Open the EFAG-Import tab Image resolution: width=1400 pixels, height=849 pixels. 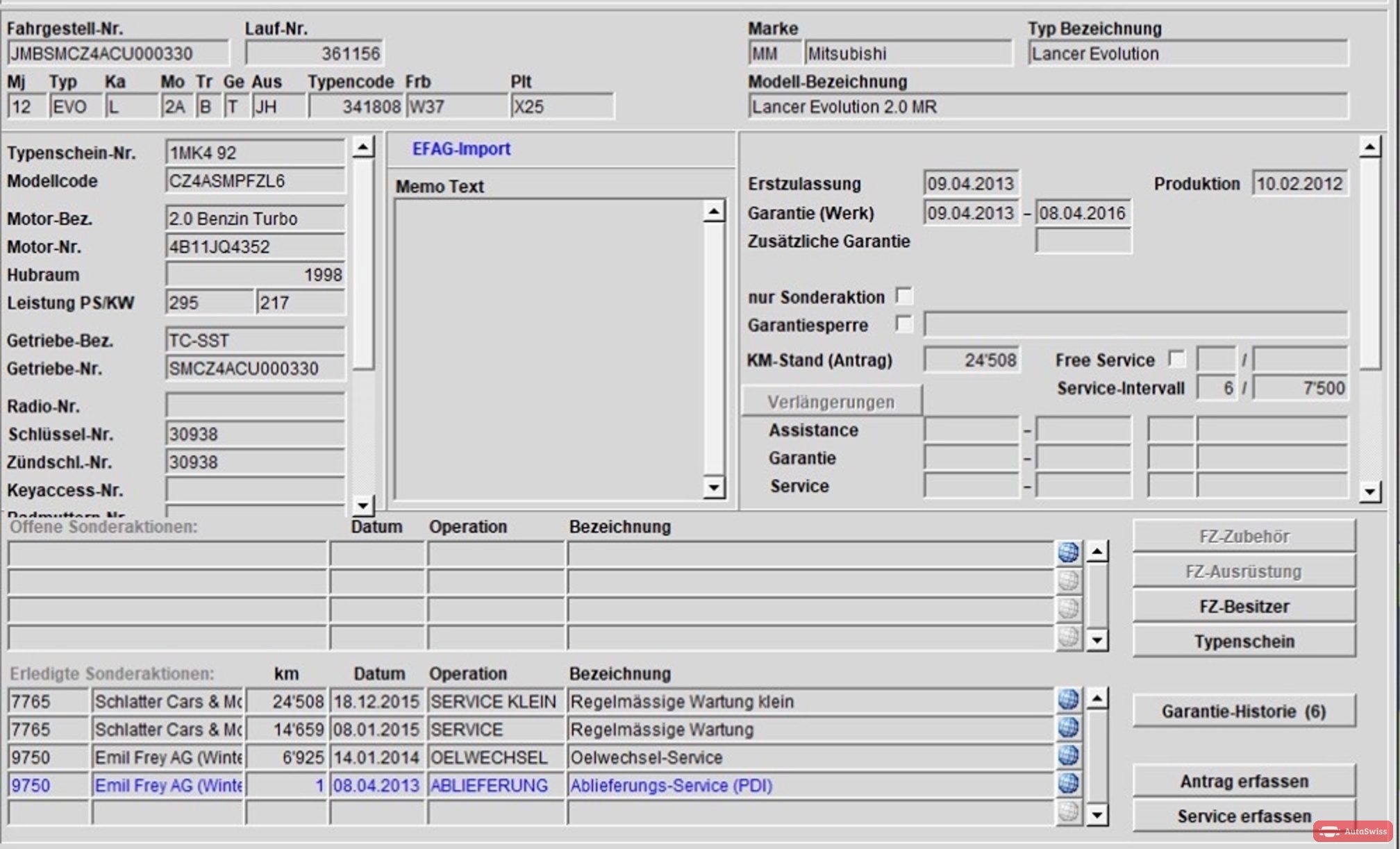click(461, 149)
